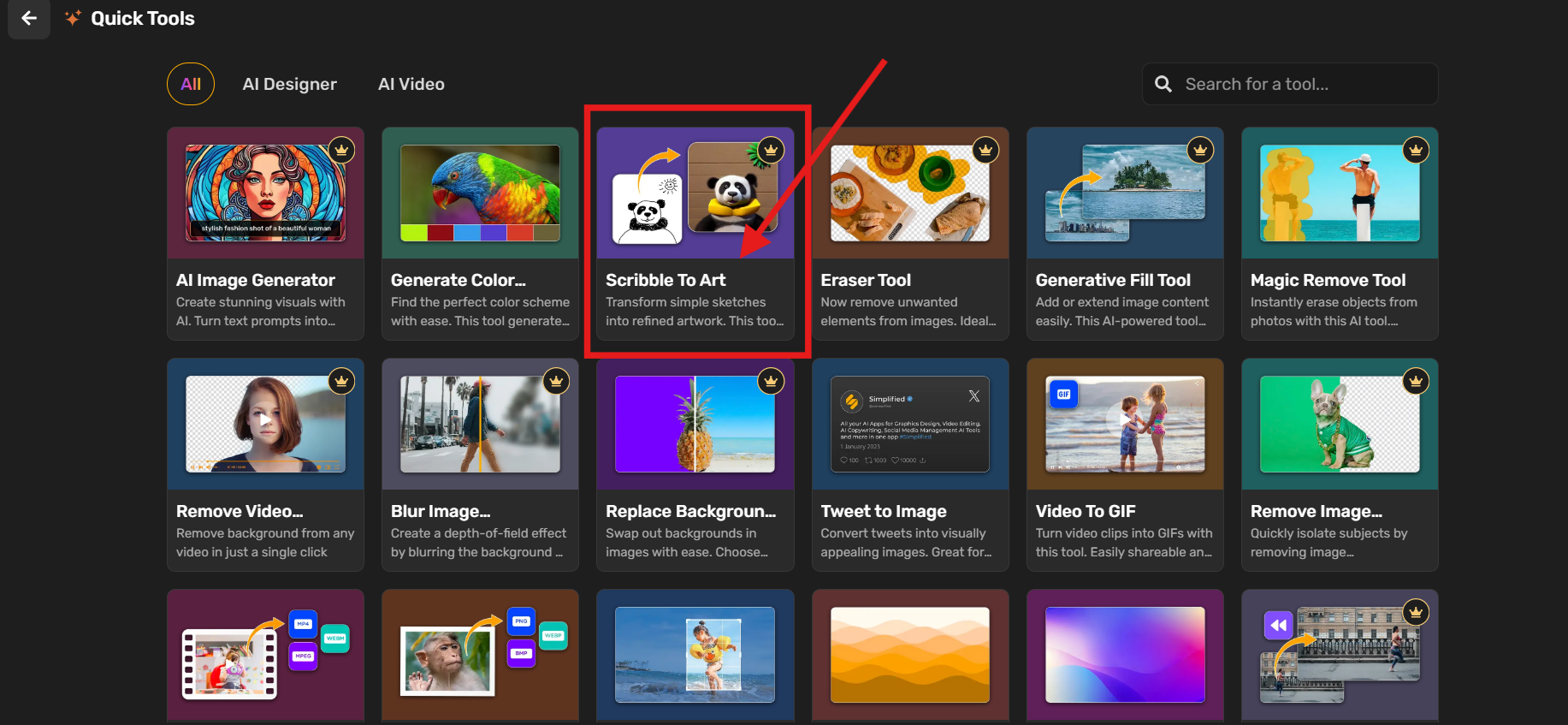Select the All tab

(x=191, y=84)
